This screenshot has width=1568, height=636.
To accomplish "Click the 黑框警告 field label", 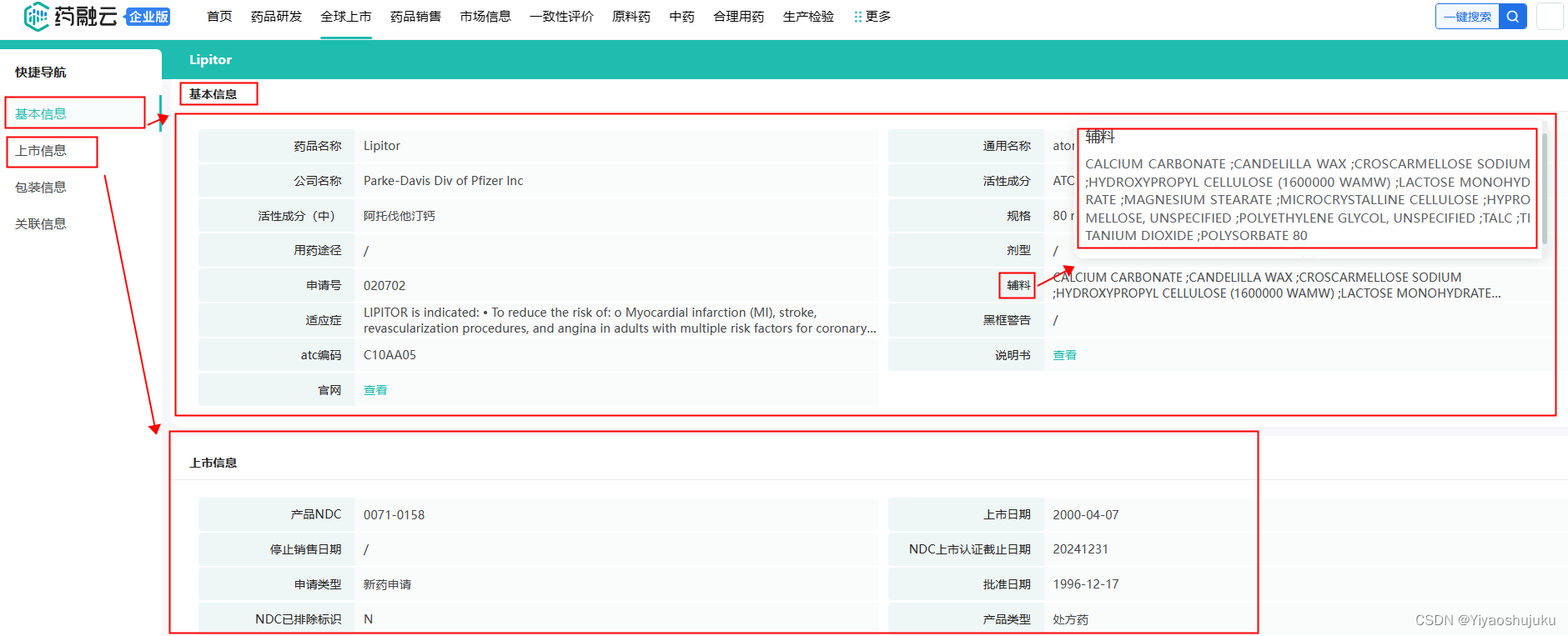I will coord(1007,320).
